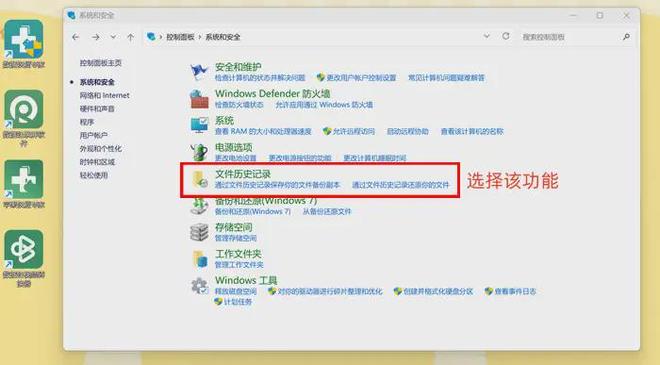Select 程序 in the sidebar
The height and width of the screenshot is (365, 660).
(87, 122)
